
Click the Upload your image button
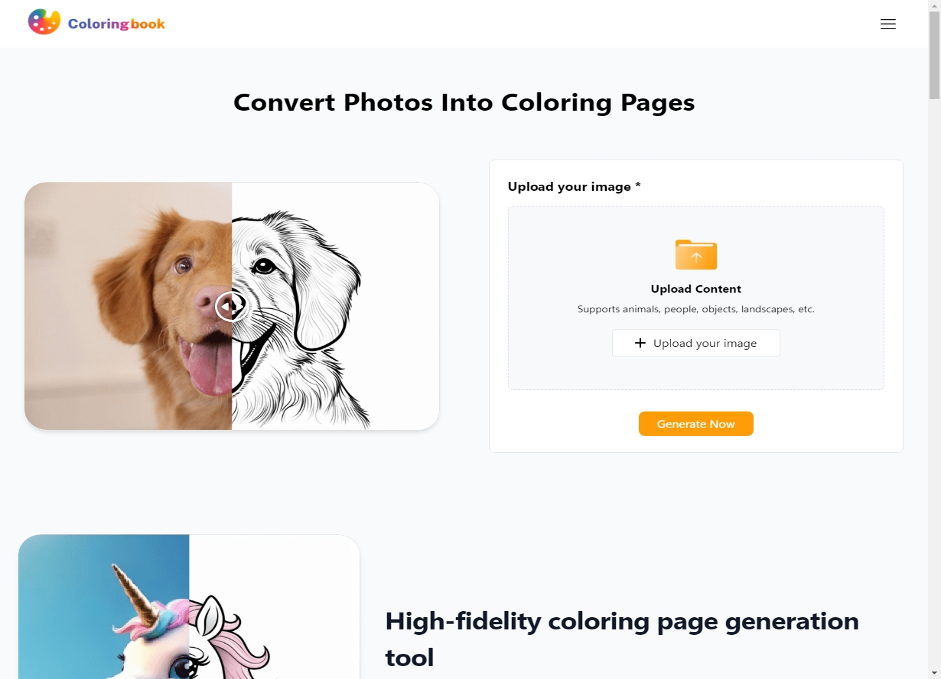696,343
